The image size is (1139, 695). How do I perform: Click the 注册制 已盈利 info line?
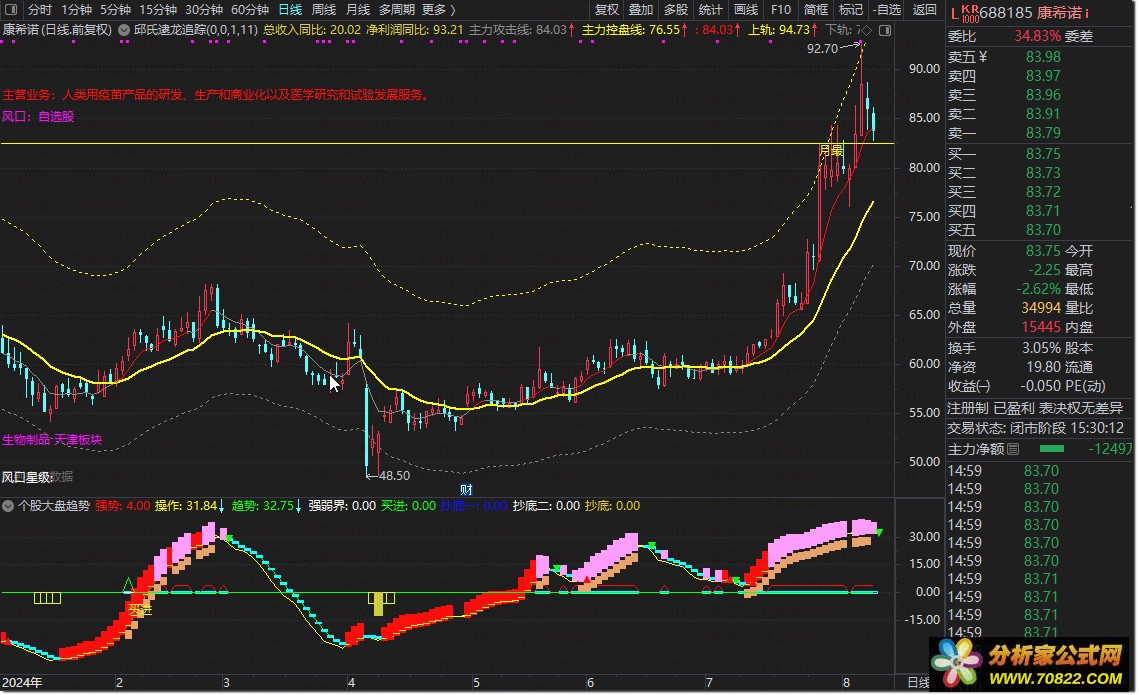pos(1035,408)
